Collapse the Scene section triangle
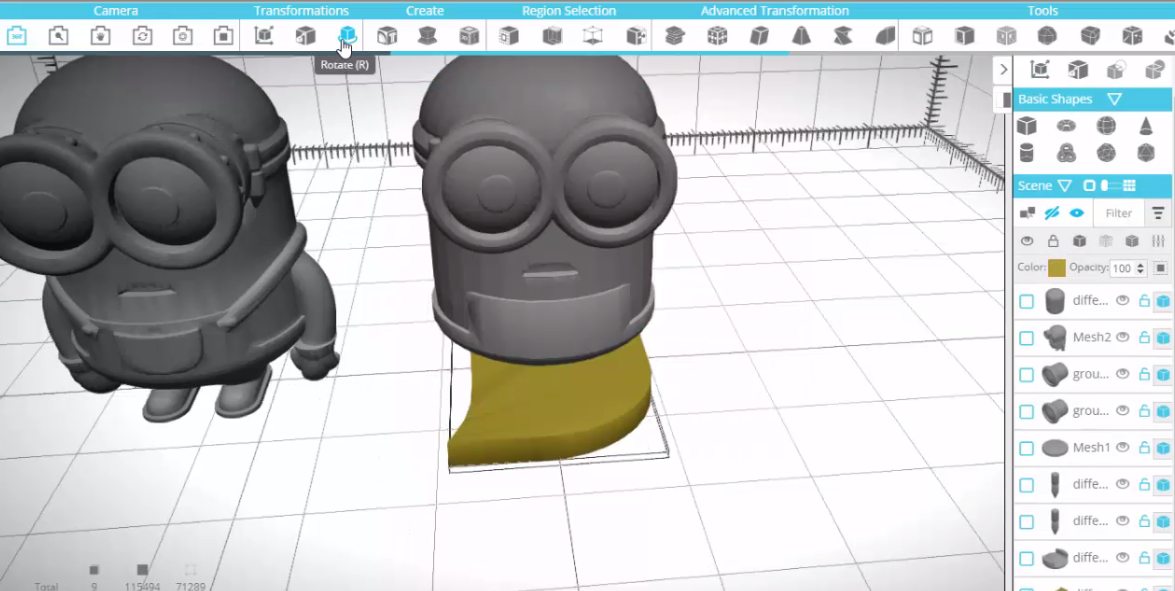The width and height of the screenshot is (1175, 591). 1065,185
